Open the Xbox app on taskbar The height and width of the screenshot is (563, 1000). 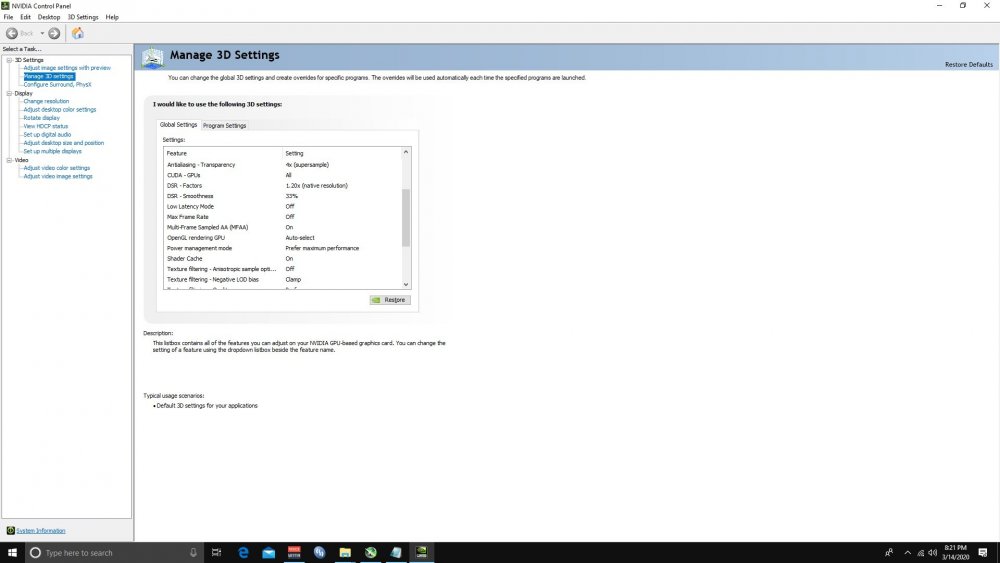pyautogui.click(x=371, y=553)
